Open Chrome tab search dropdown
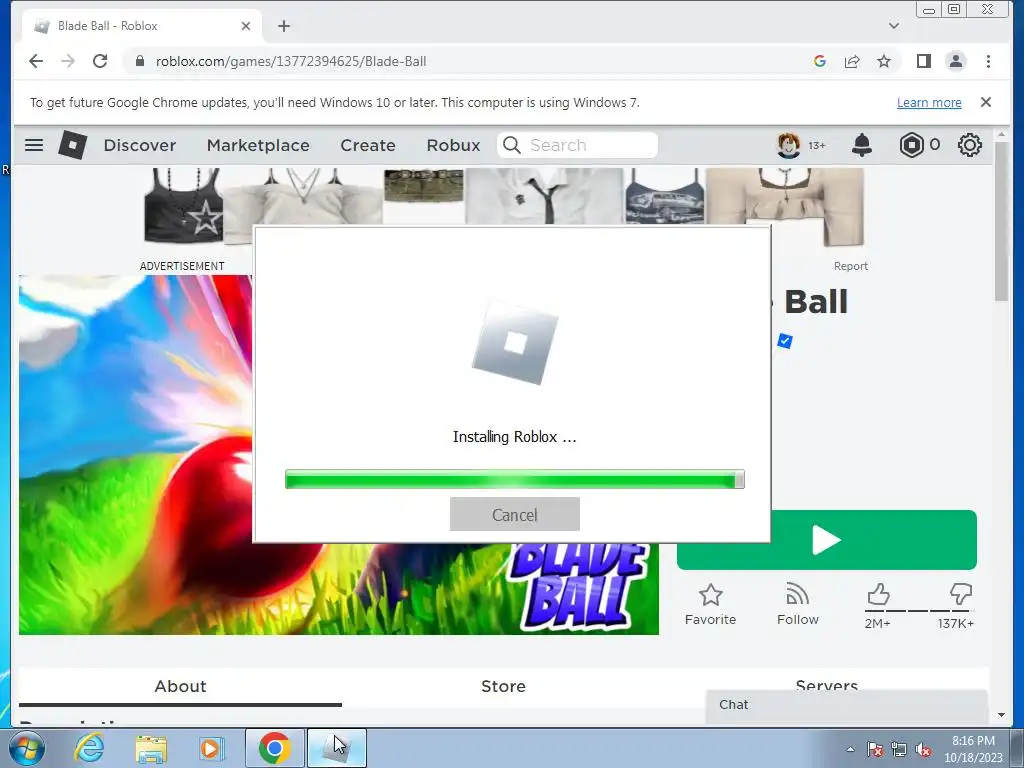 pyautogui.click(x=894, y=26)
